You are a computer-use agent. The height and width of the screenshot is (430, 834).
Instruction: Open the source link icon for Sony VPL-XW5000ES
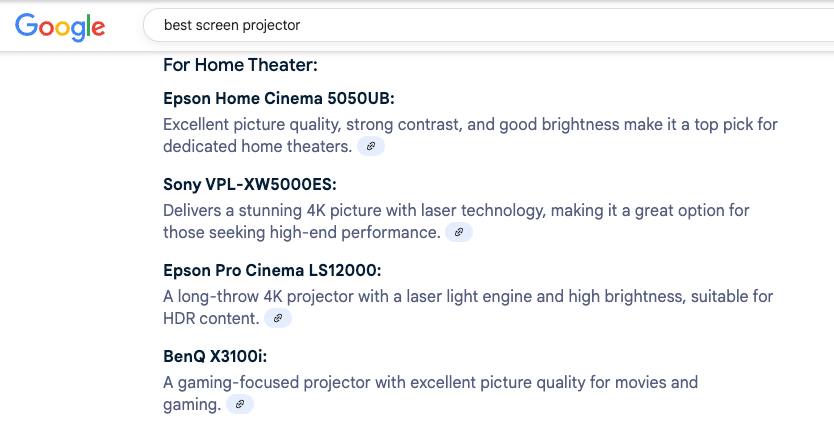coord(459,232)
